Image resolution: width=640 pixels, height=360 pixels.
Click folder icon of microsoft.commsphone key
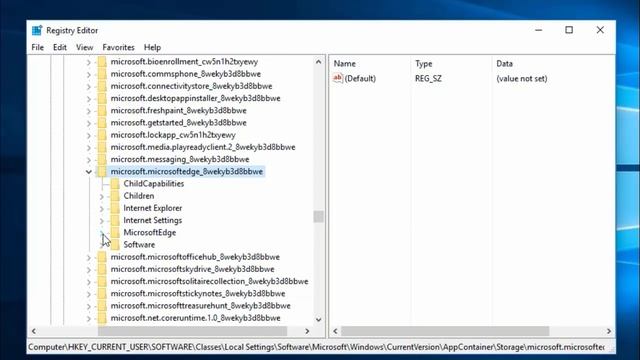click(x=102, y=74)
